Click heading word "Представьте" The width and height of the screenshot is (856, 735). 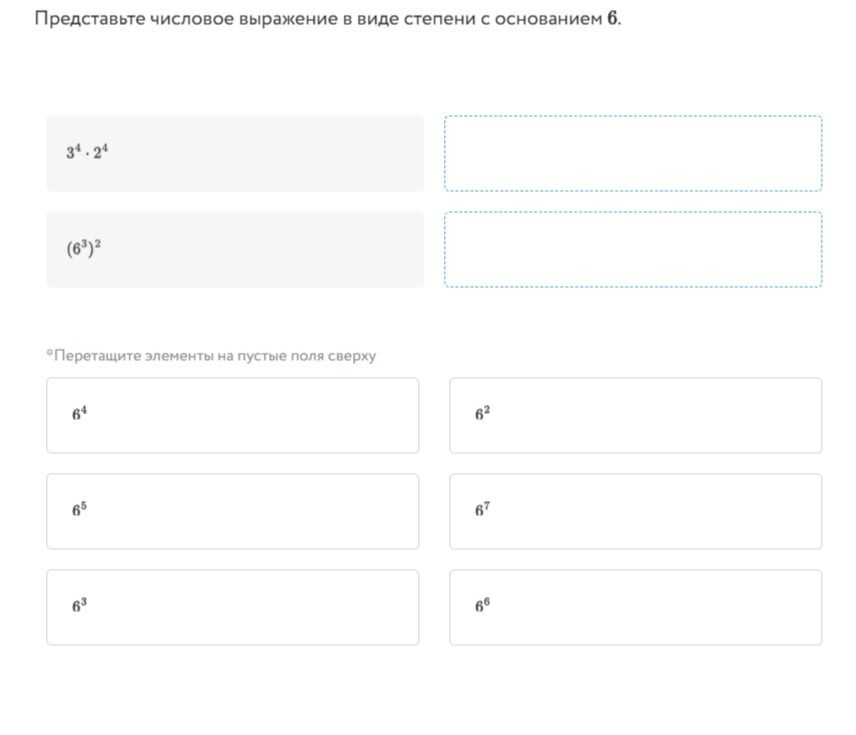pos(90,19)
